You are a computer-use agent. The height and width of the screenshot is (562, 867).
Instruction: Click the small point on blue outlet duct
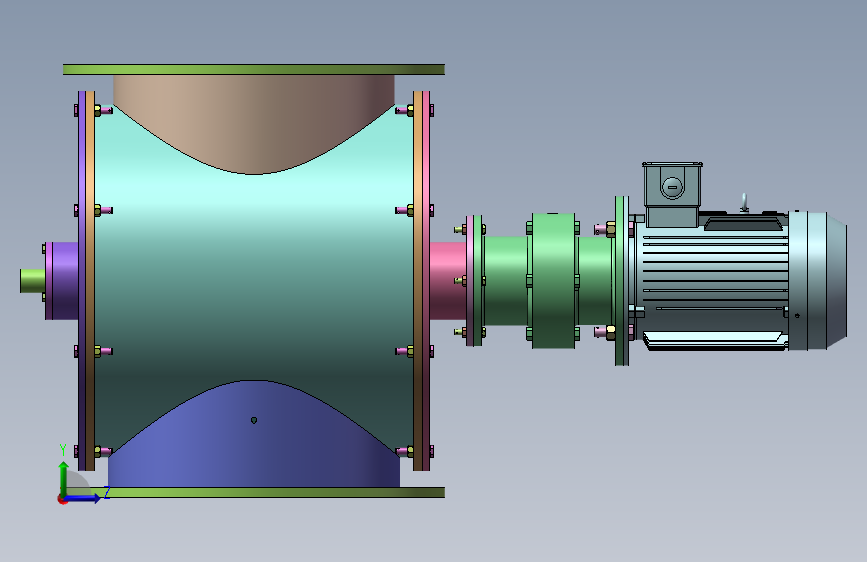(254, 420)
